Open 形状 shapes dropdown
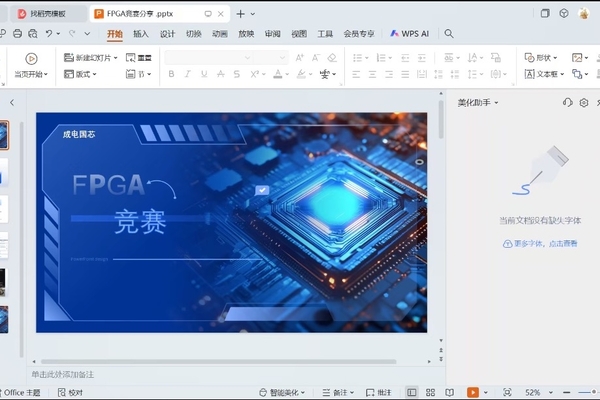The image size is (600, 400). click(x=559, y=58)
